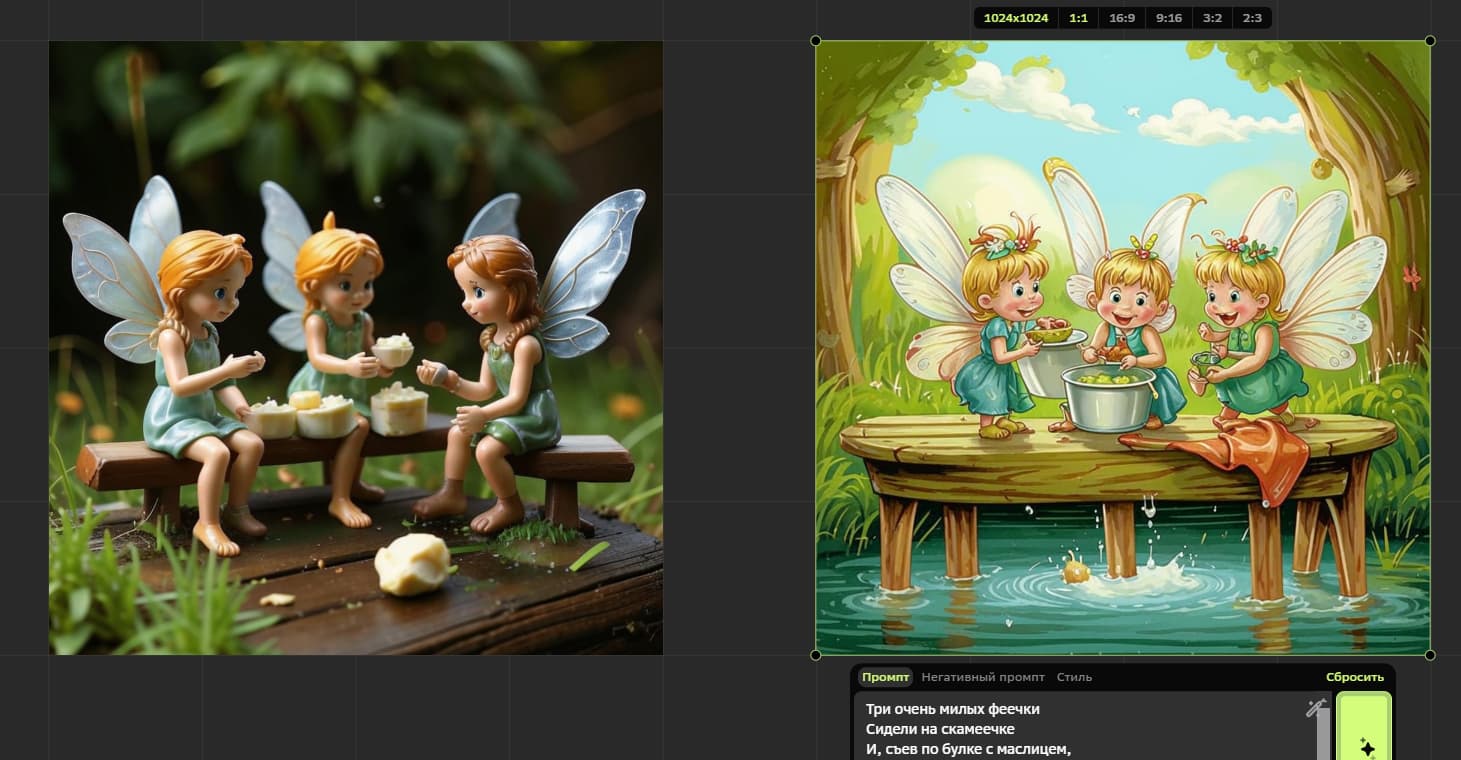The width and height of the screenshot is (1461, 760).
Task: Click the 1024x1024 resolution label
Action: click(1016, 18)
